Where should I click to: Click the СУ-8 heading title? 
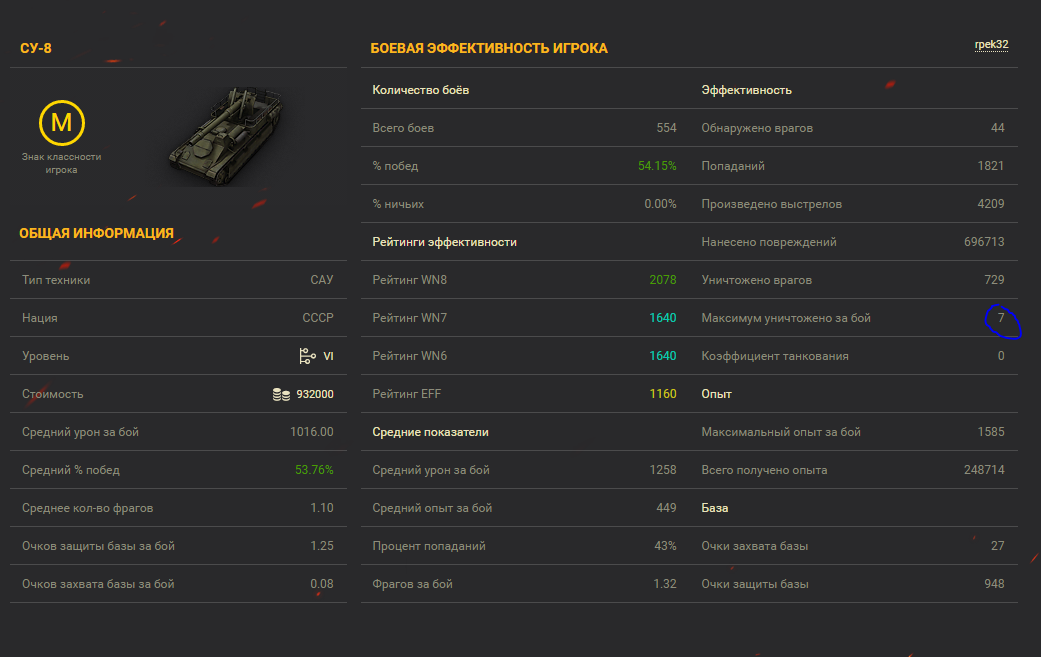(36, 48)
